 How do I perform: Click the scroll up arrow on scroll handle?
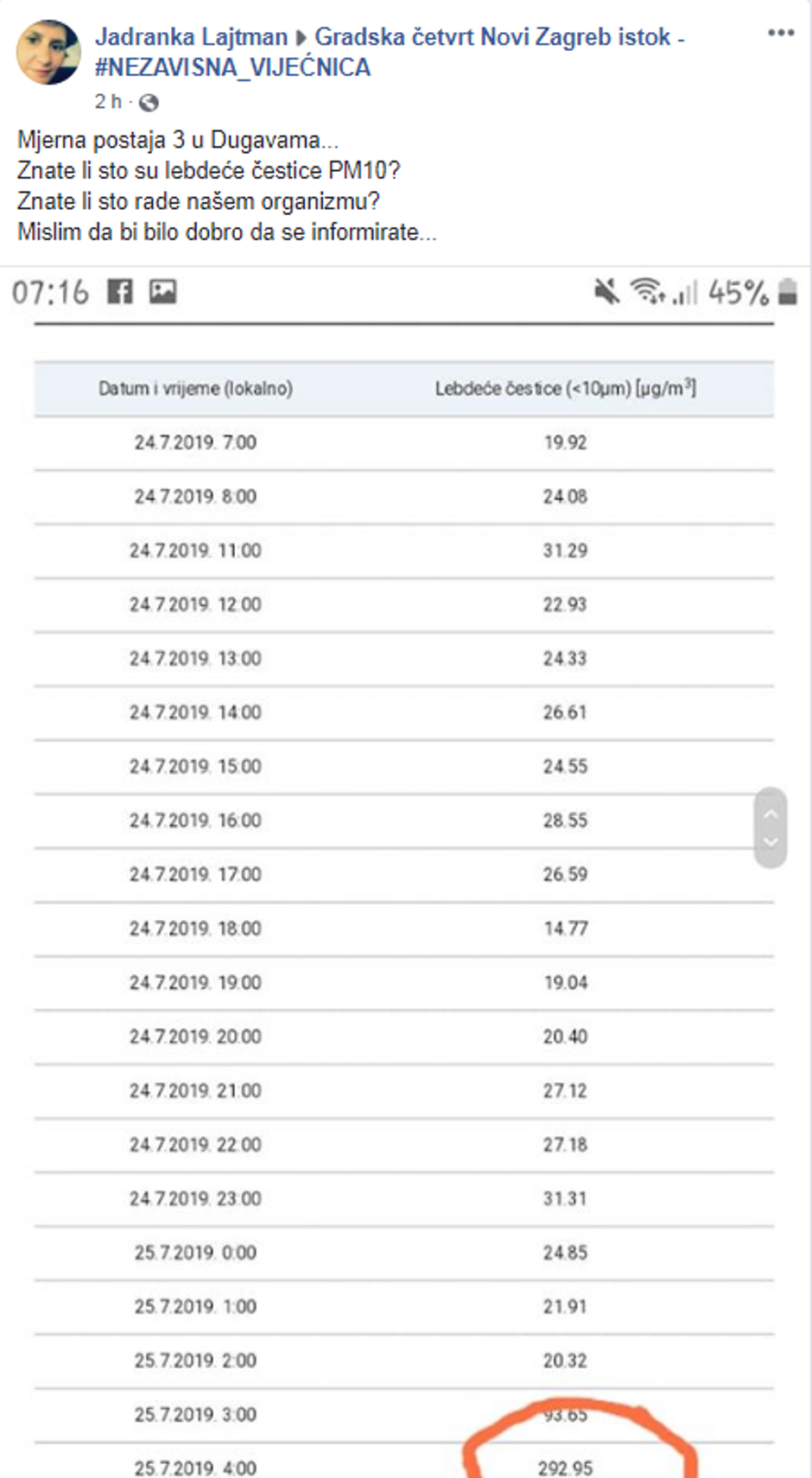(771, 814)
